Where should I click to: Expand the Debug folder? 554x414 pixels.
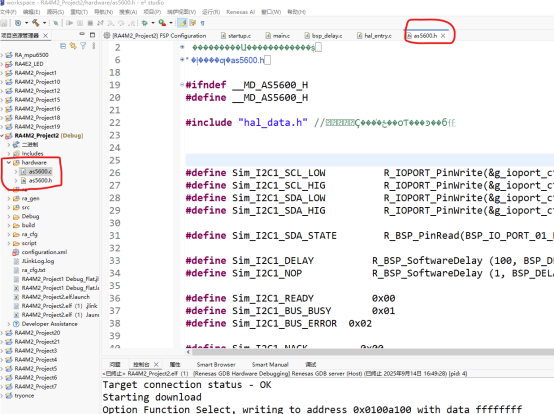pos(9,216)
